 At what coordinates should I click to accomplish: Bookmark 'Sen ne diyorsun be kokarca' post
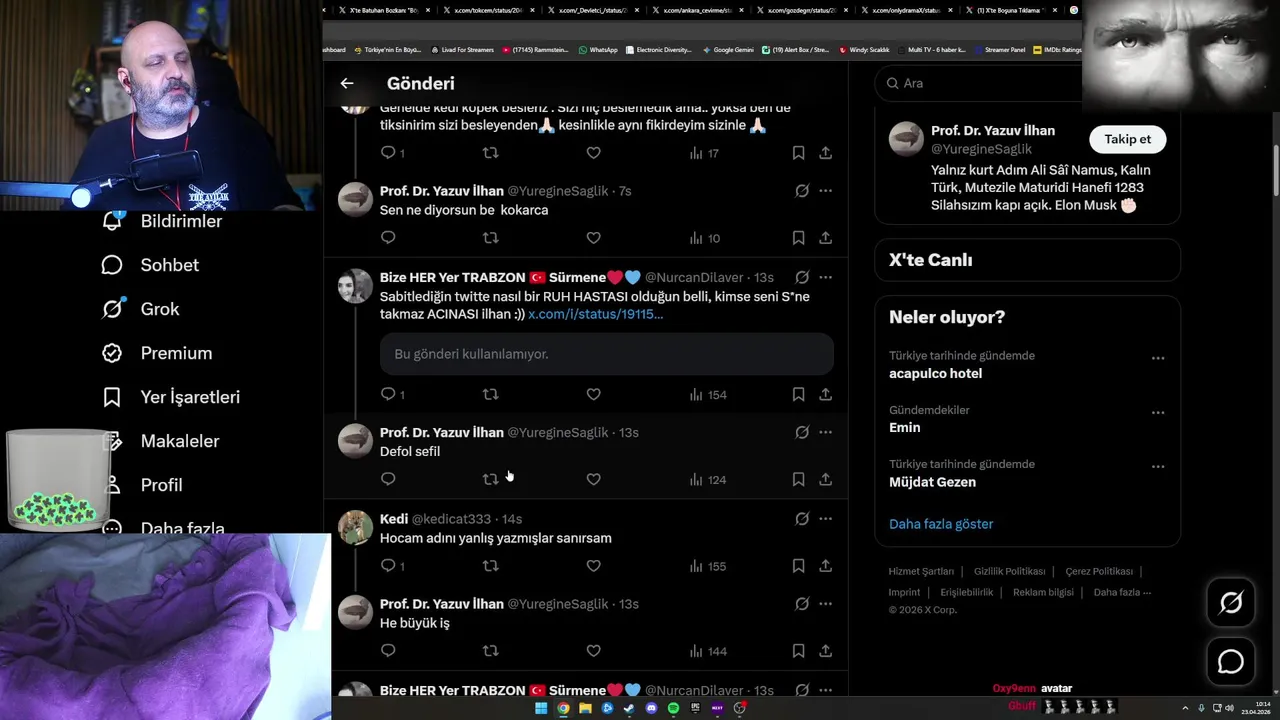(x=798, y=238)
